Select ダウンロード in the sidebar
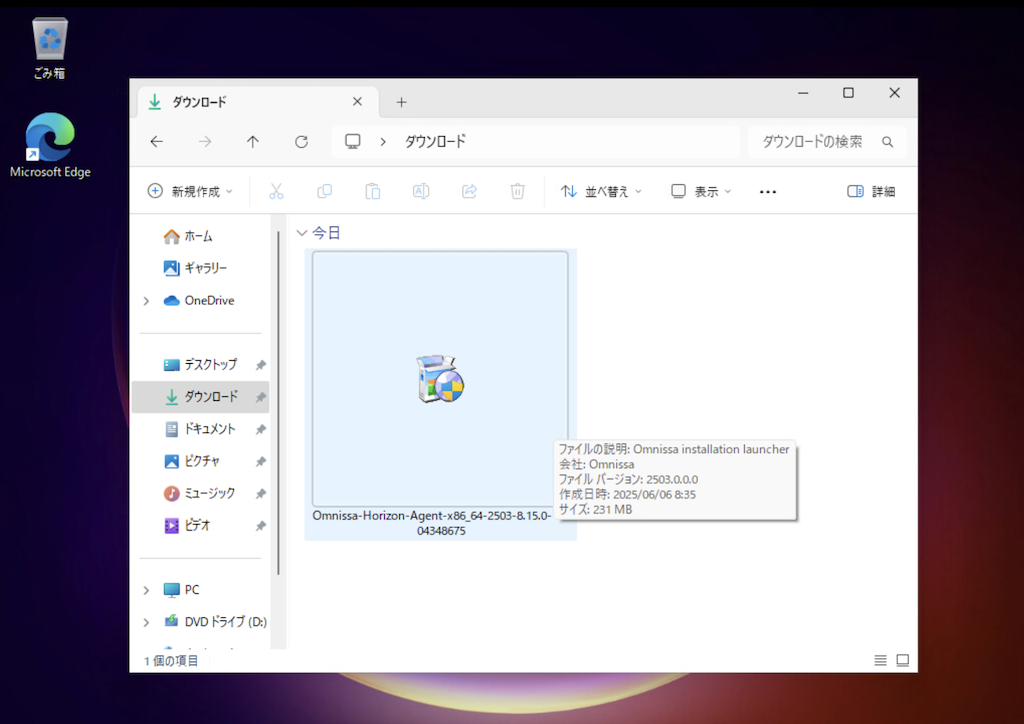Image resolution: width=1024 pixels, height=724 pixels. pos(200,397)
